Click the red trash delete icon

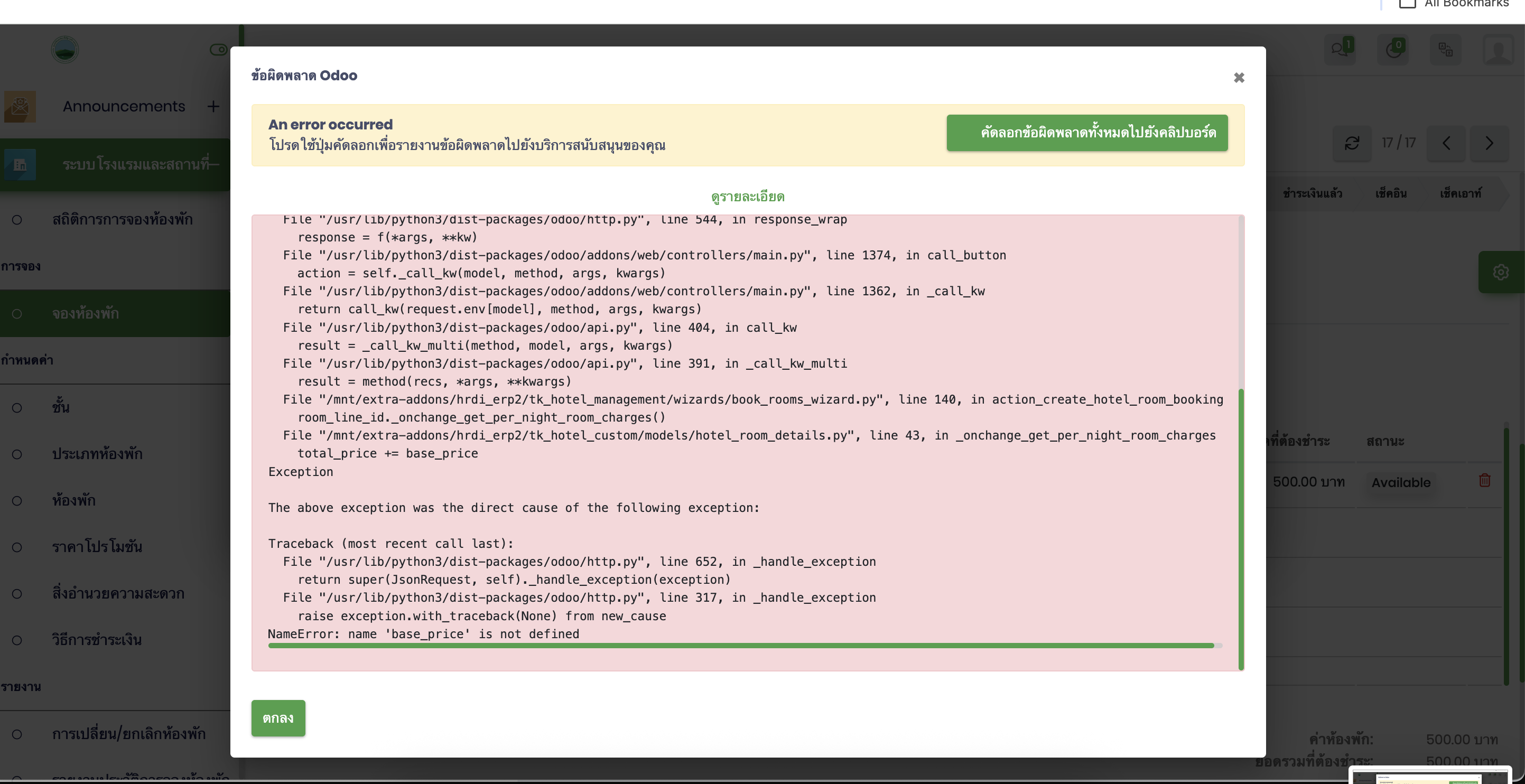1484,480
